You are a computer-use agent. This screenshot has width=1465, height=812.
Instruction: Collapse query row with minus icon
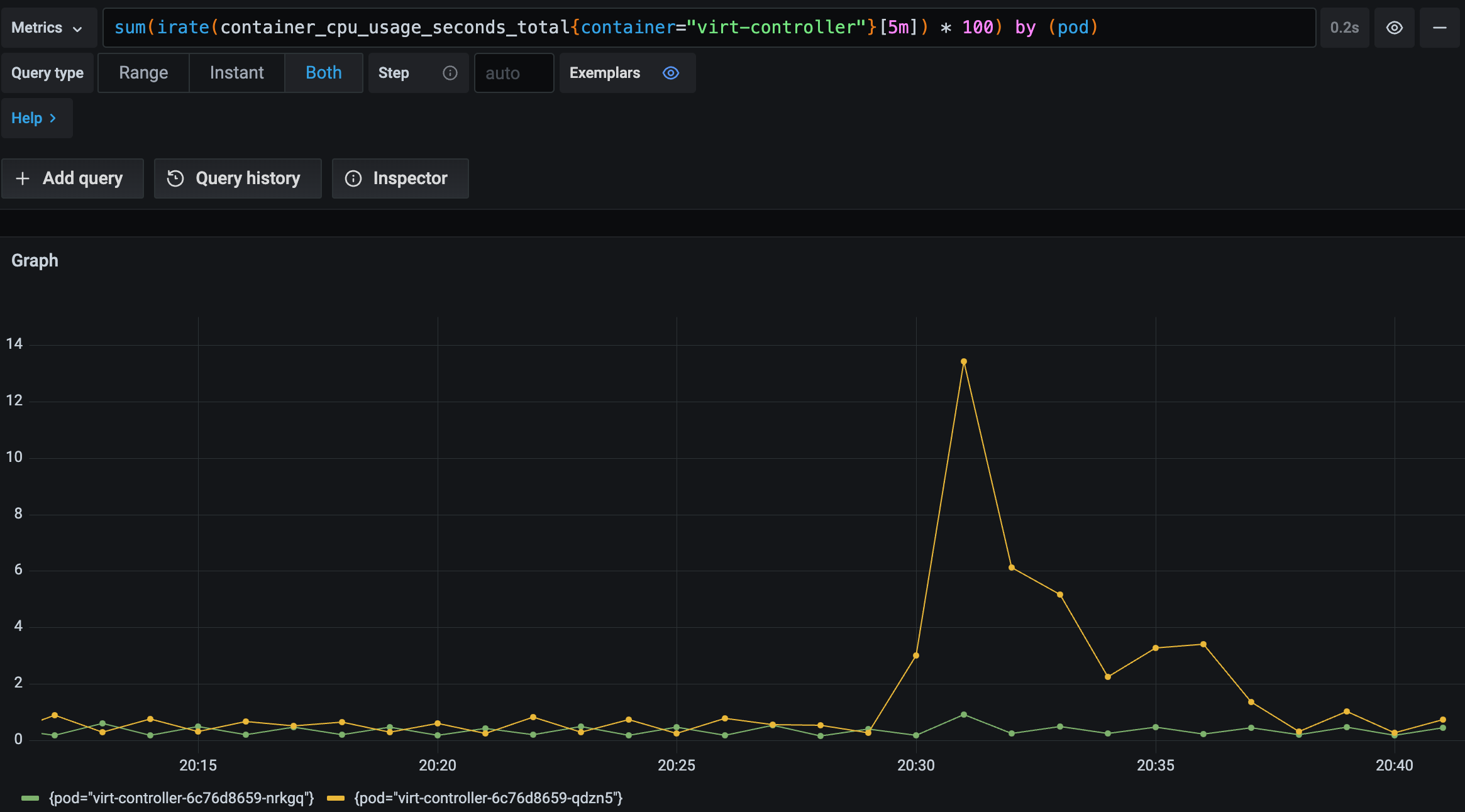click(1439, 28)
